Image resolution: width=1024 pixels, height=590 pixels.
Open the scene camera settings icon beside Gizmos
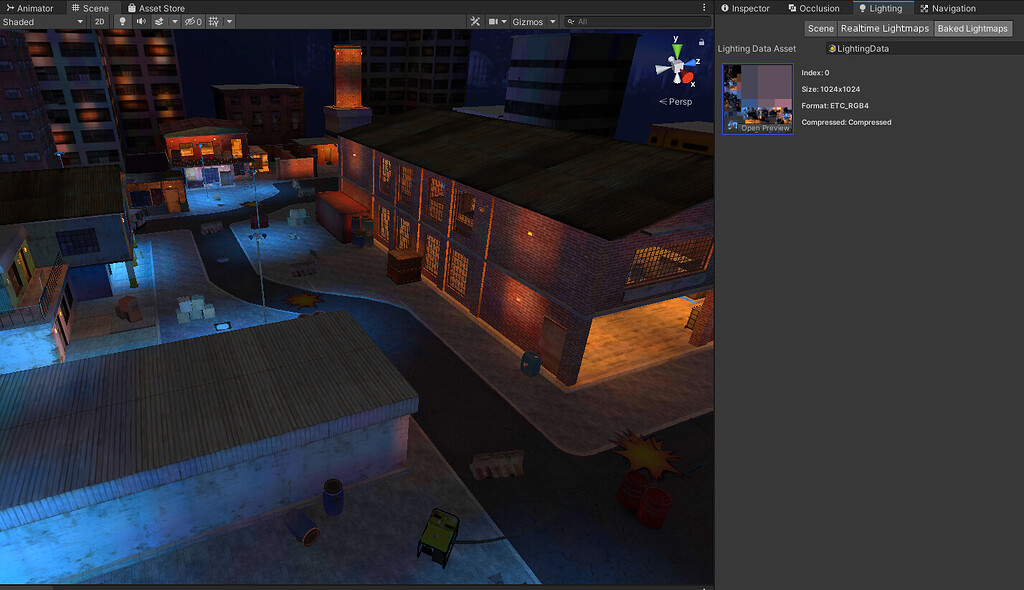(x=493, y=21)
